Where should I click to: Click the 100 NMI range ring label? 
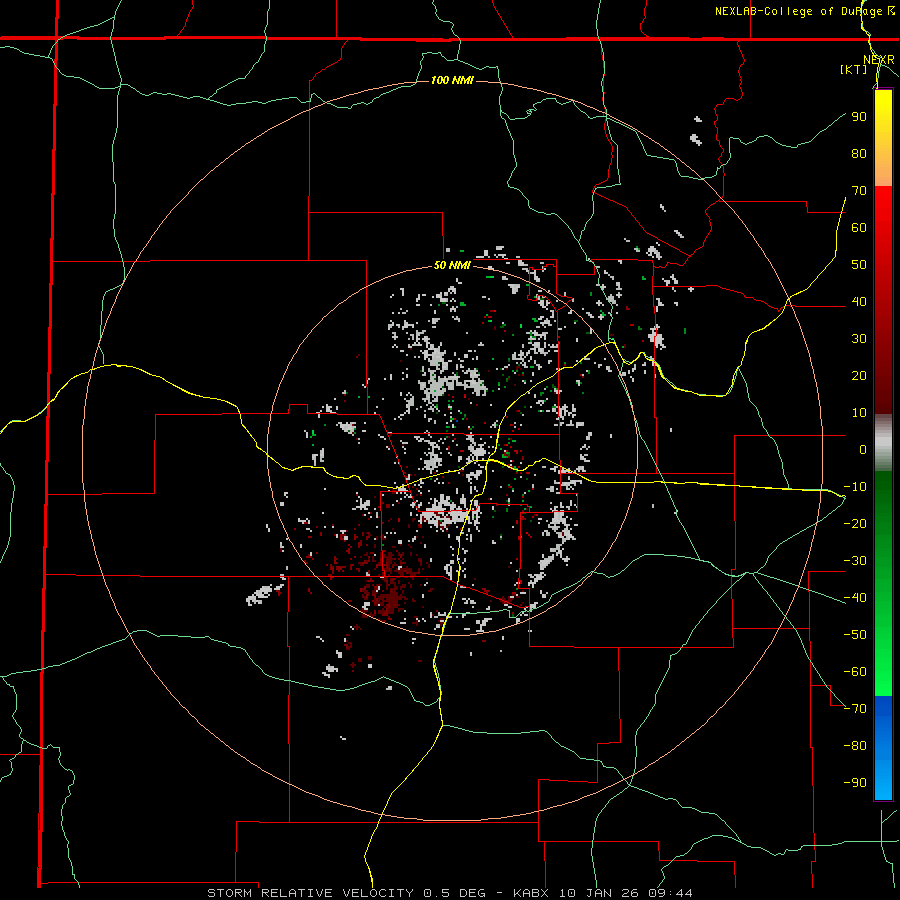tap(452, 80)
